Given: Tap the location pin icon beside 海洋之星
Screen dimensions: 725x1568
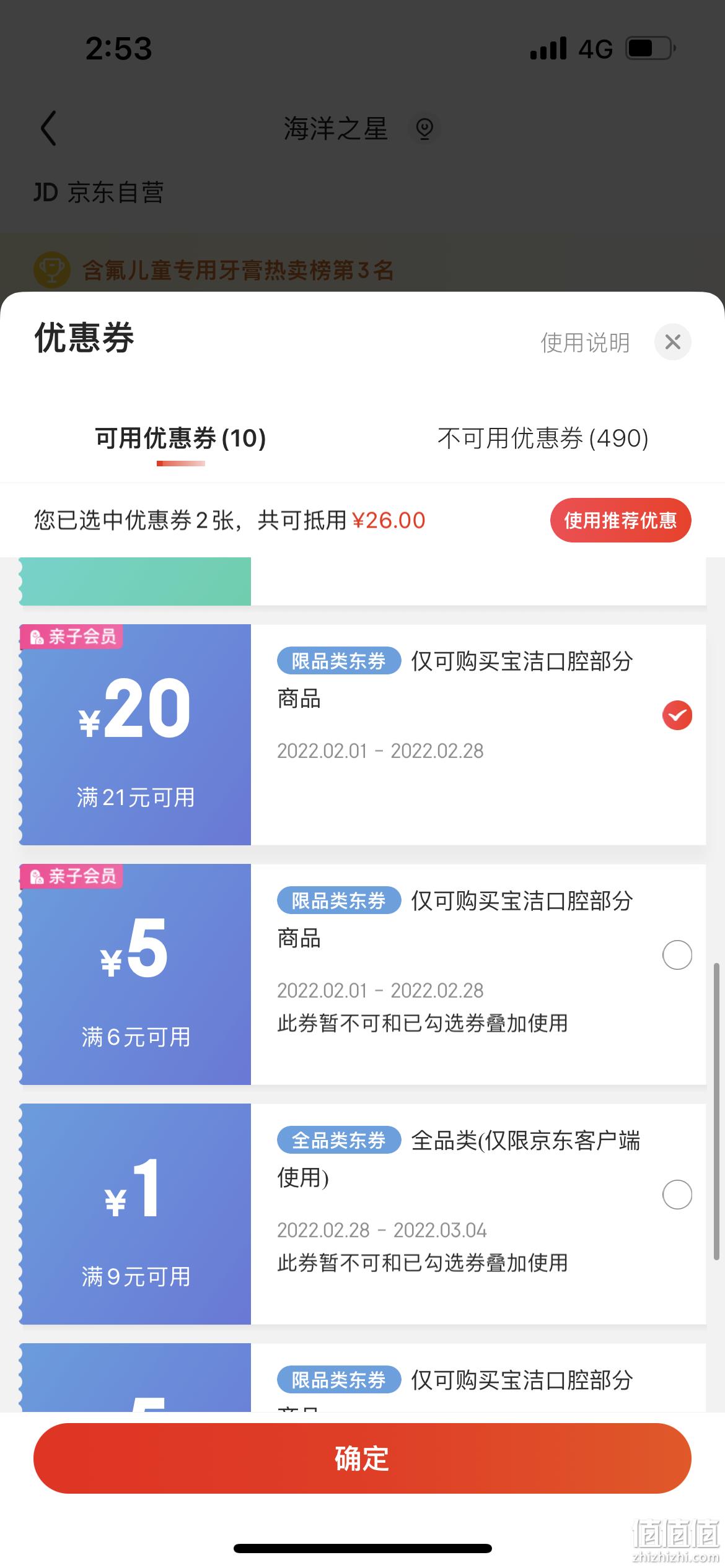Looking at the screenshot, I should (424, 128).
